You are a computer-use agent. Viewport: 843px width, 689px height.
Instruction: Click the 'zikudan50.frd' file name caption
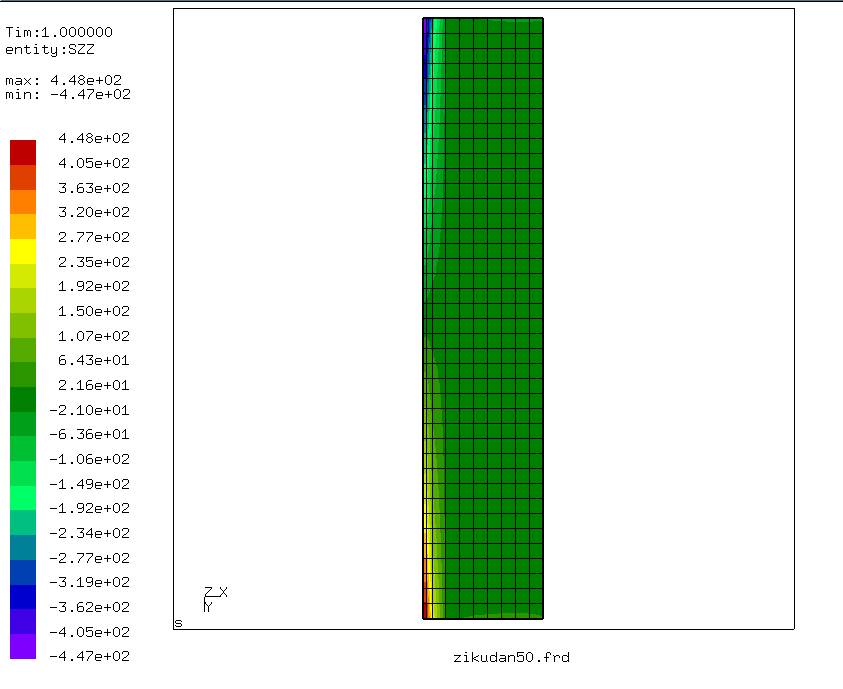click(511, 658)
